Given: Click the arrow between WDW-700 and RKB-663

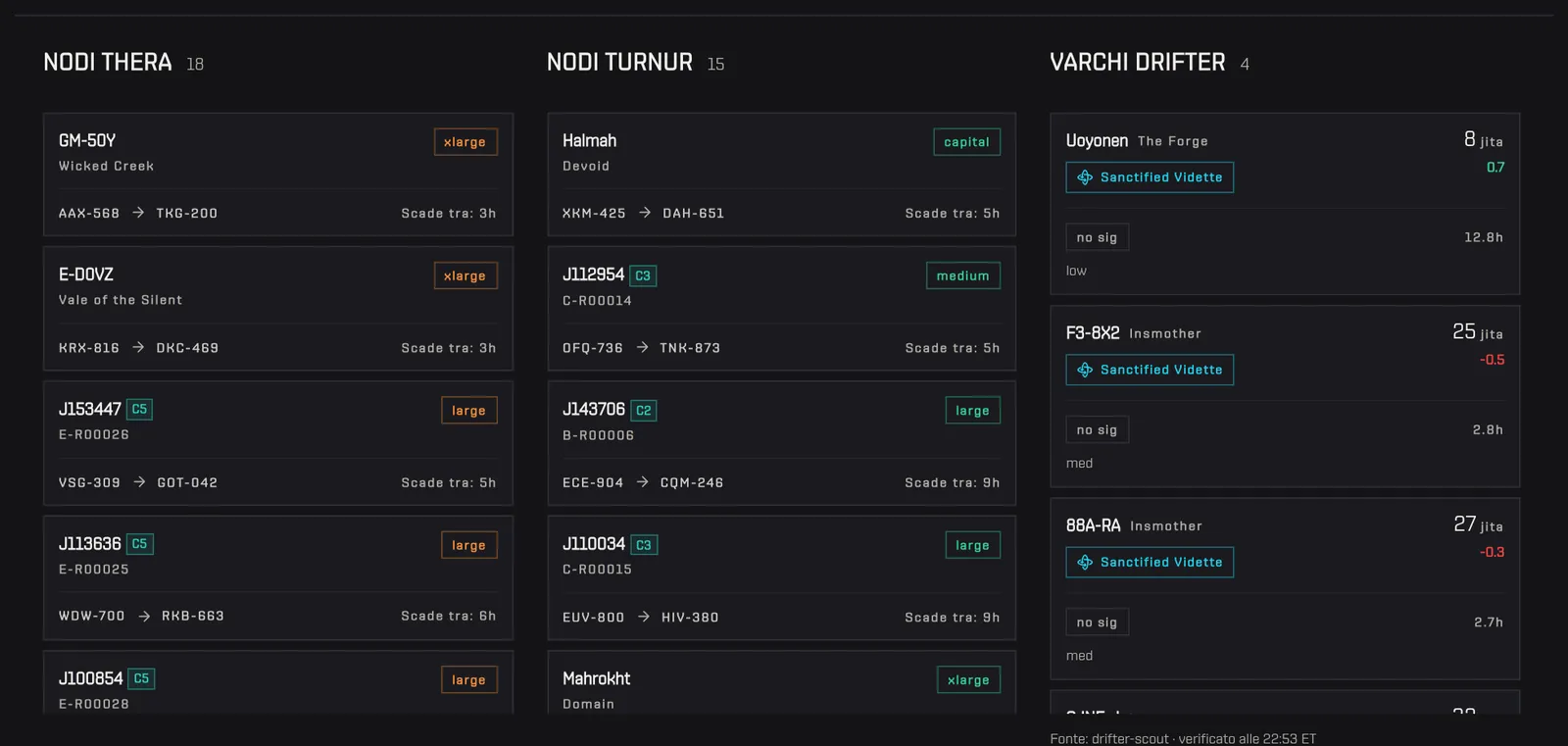Looking at the screenshot, I should [x=144, y=617].
